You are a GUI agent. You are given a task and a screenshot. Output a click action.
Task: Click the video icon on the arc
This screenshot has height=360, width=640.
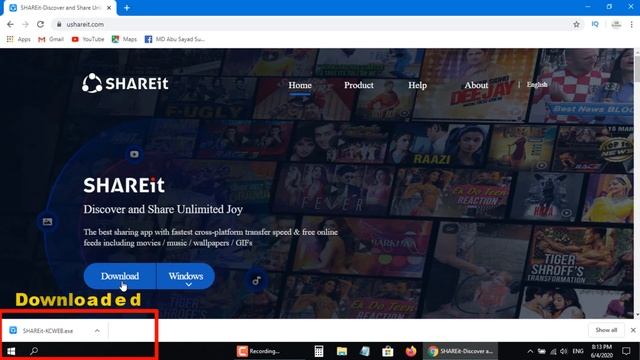coord(134,154)
